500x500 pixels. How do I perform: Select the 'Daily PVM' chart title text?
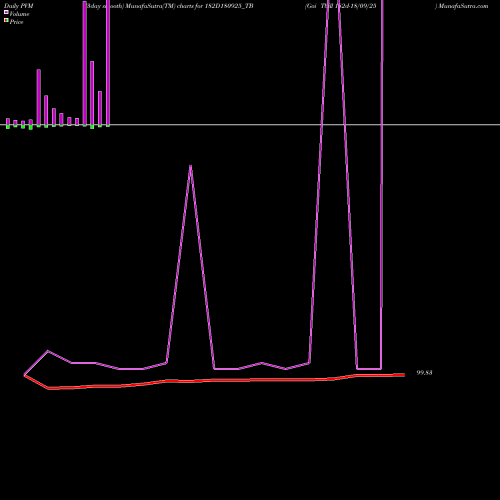coord(19,6)
